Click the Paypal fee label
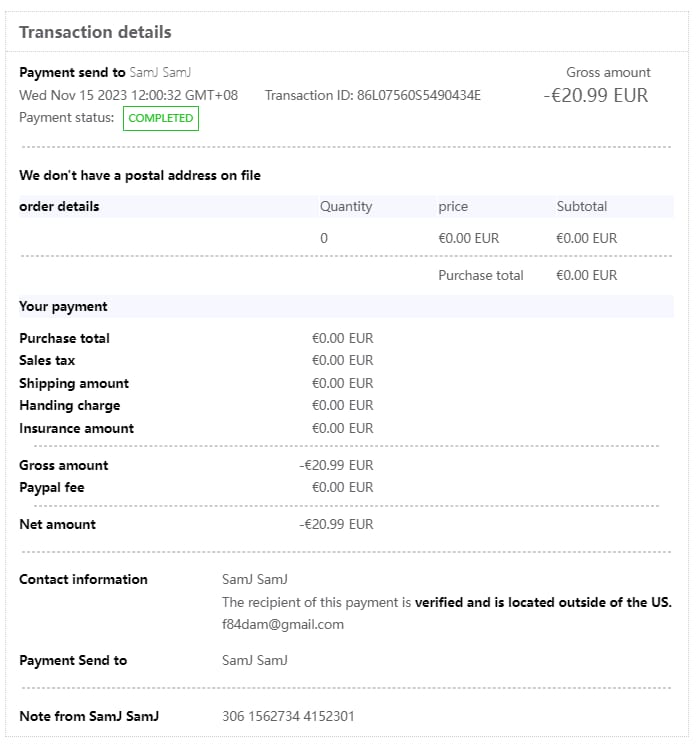This screenshot has width=696, height=745. tap(51, 487)
